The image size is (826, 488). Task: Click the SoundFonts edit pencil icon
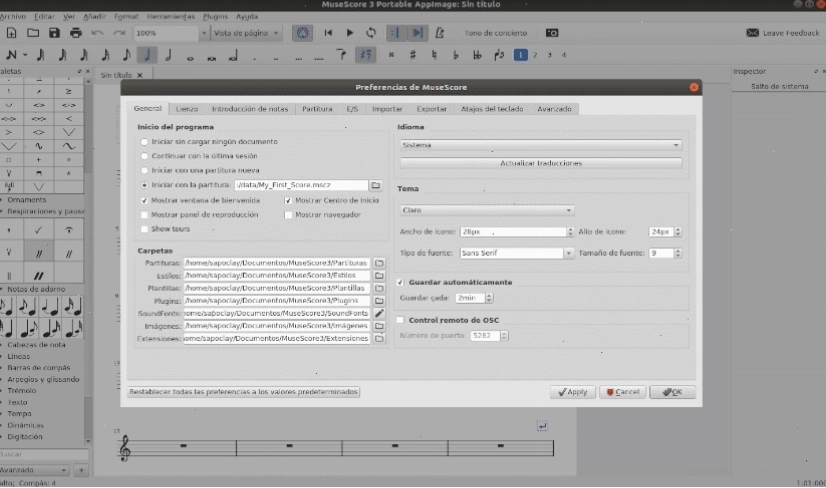[x=379, y=313]
